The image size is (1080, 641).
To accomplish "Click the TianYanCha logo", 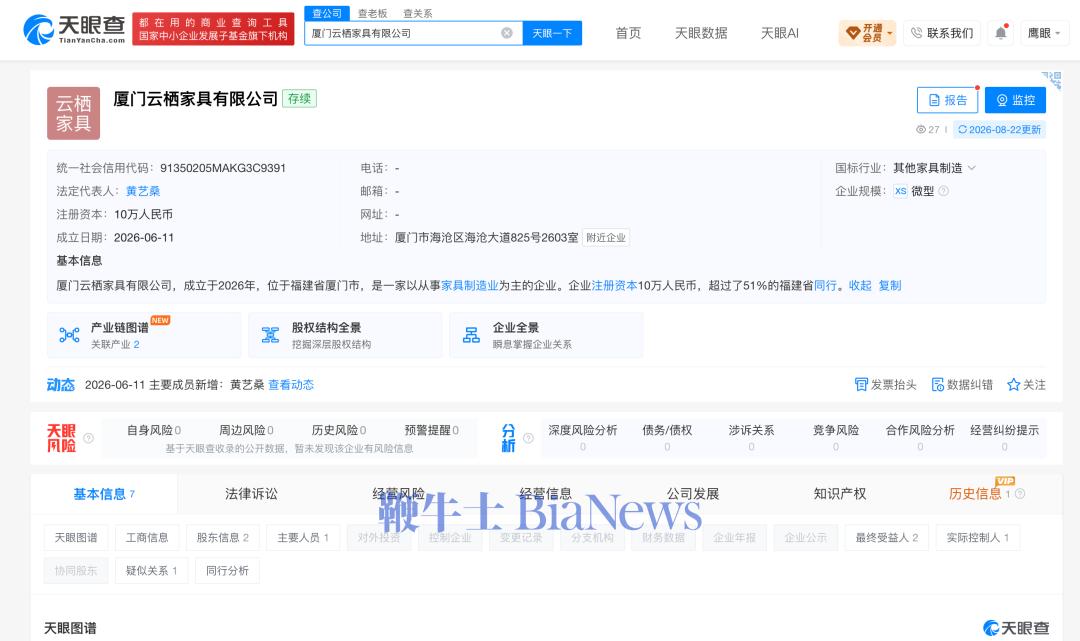I will pos(74,29).
